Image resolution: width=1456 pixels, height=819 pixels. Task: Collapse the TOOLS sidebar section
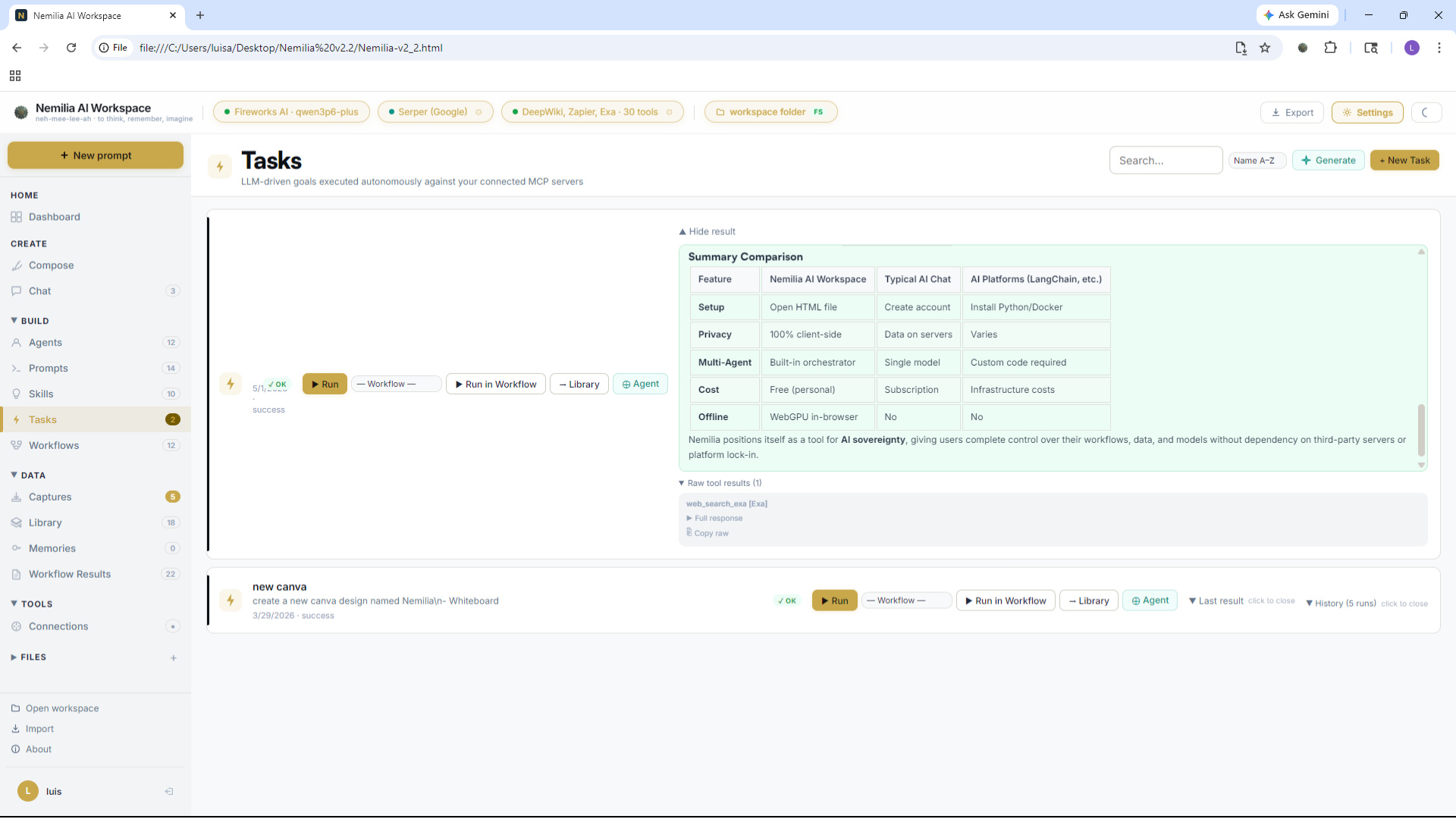coord(32,604)
